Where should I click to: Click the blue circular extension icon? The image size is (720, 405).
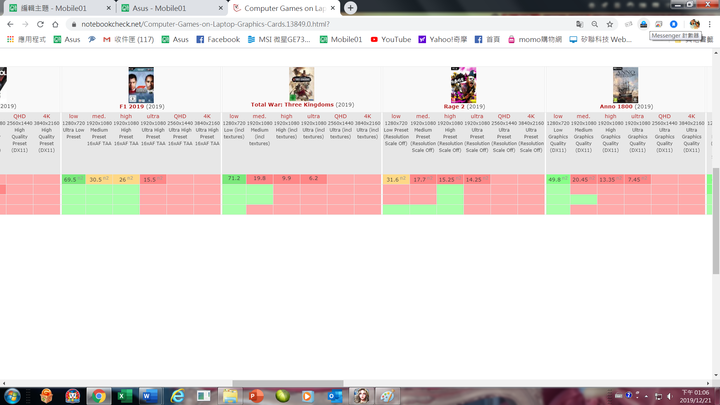(674, 24)
